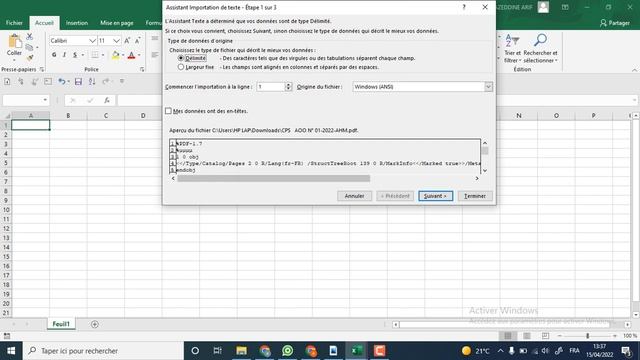Increase the import start line stepper

click(x=289, y=84)
